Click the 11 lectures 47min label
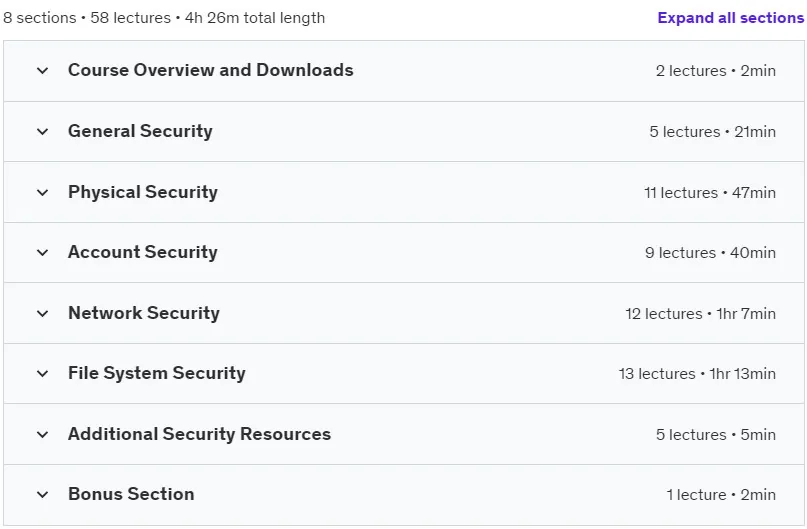 click(x=710, y=192)
